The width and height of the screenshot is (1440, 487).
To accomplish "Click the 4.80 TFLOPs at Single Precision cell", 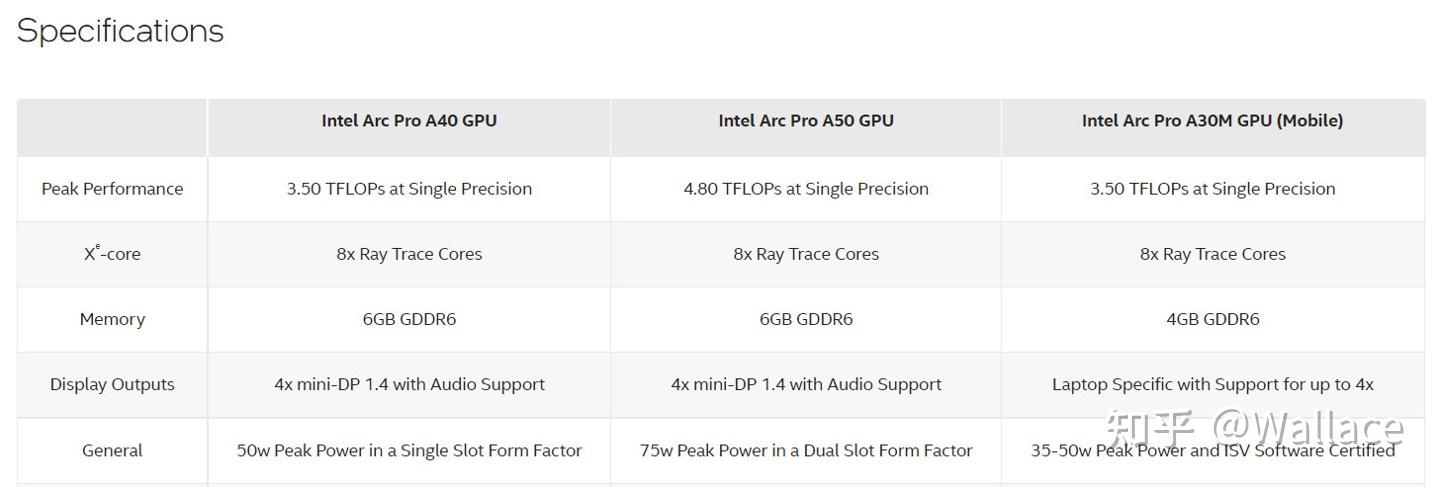I will [806, 189].
